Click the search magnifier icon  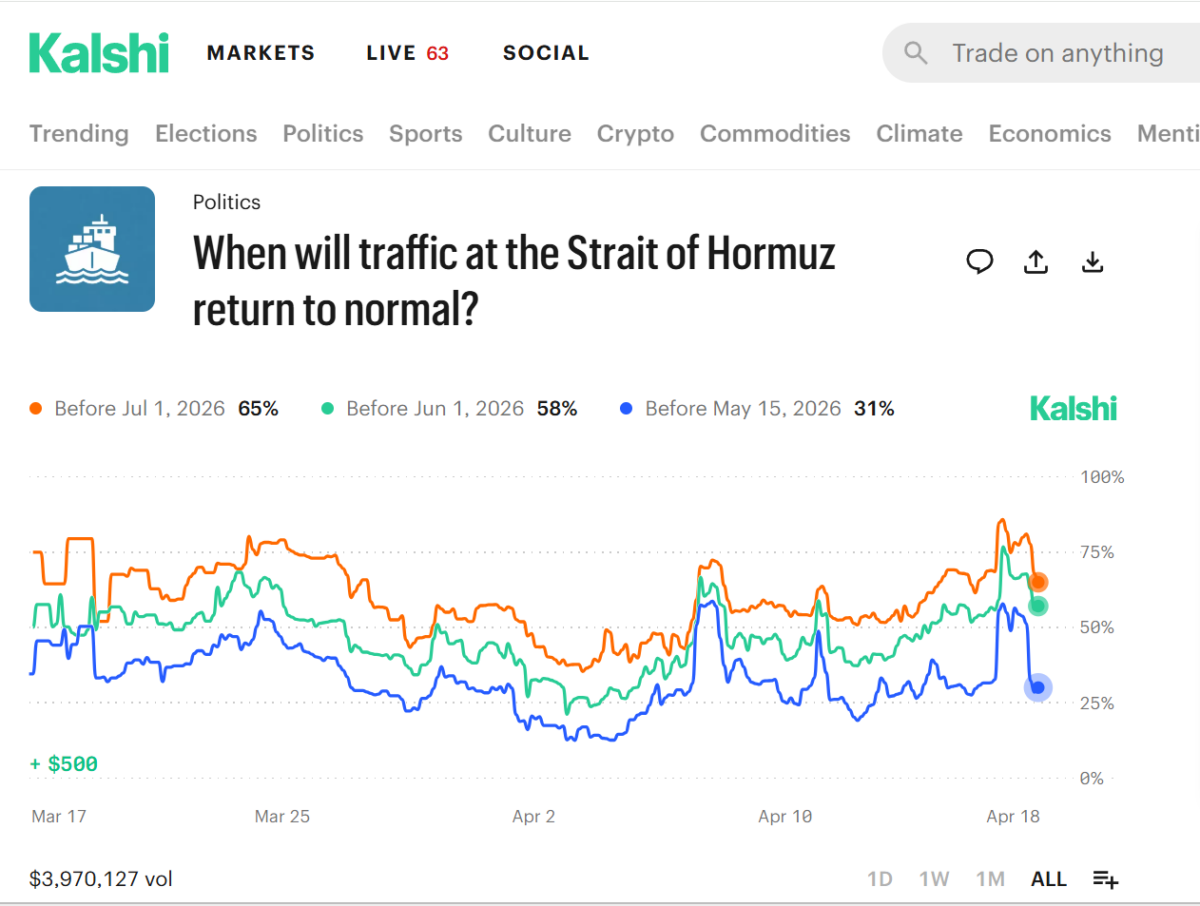tap(915, 53)
